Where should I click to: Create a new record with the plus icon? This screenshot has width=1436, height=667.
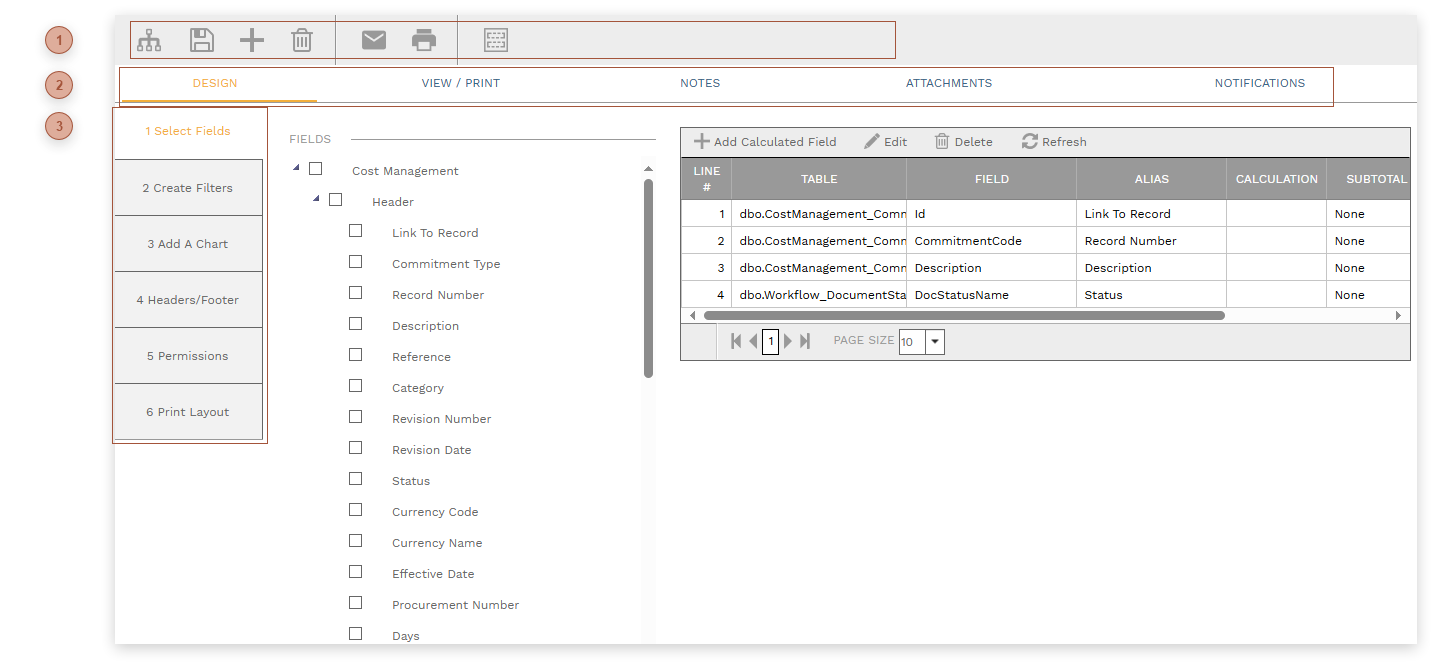pos(251,40)
